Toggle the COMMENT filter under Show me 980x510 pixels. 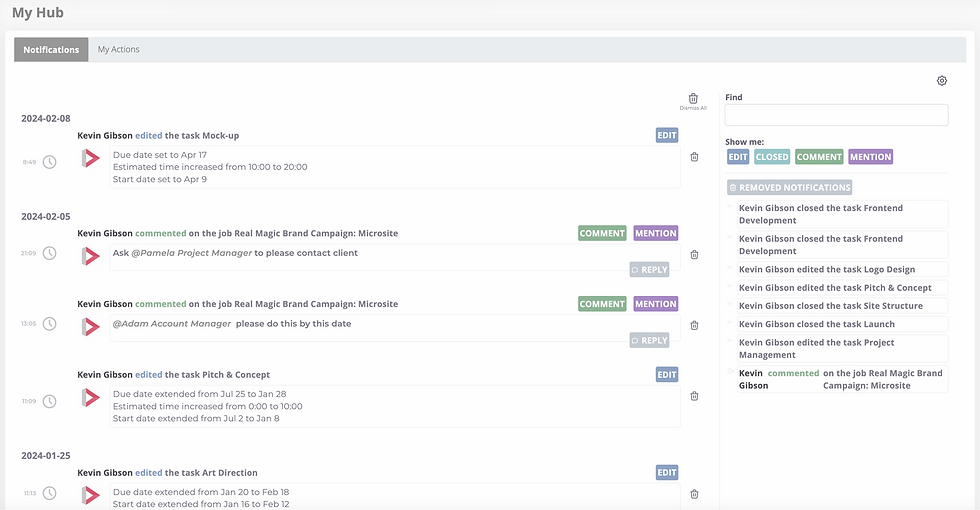point(819,157)
